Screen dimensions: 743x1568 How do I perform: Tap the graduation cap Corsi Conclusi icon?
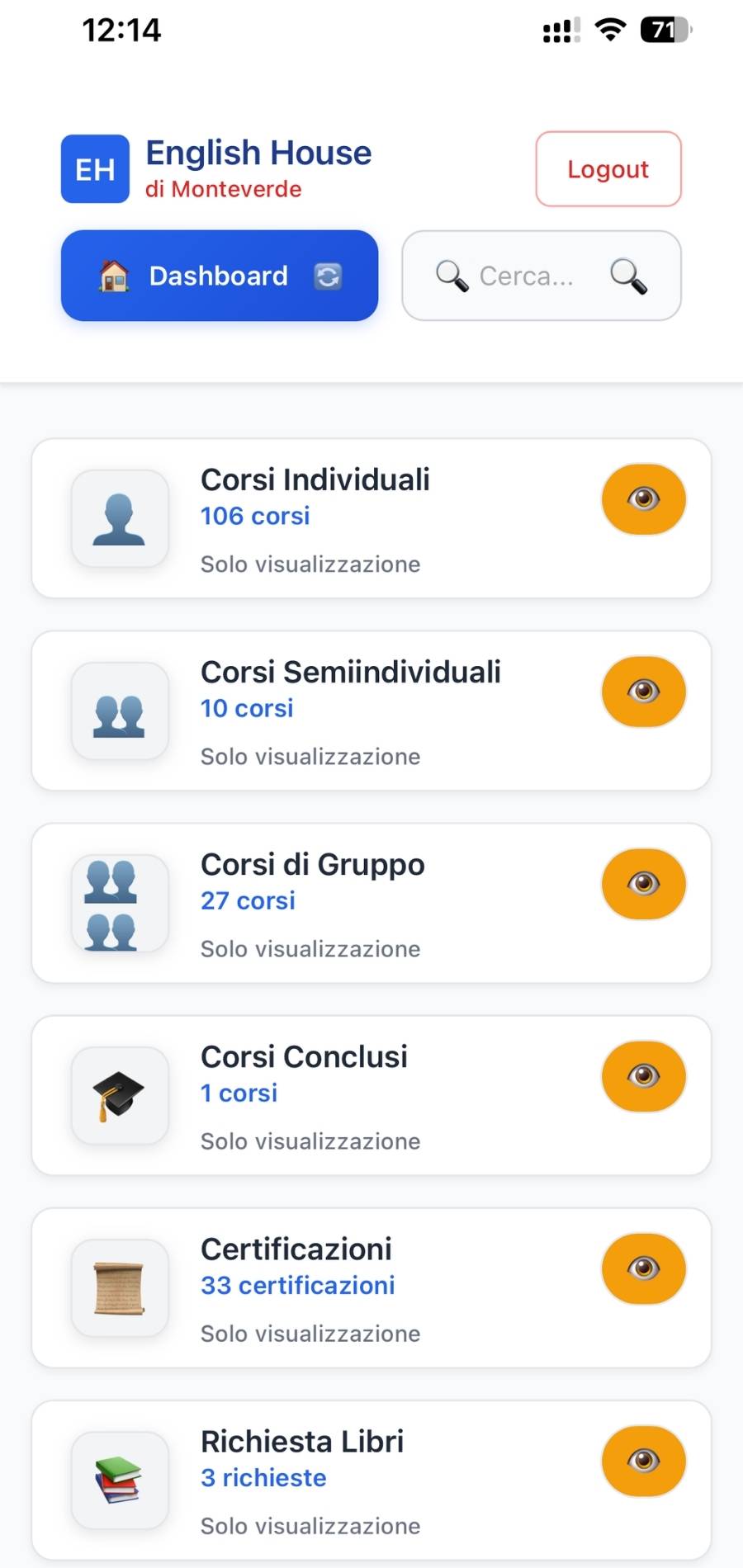click(x=120, y=1096)
